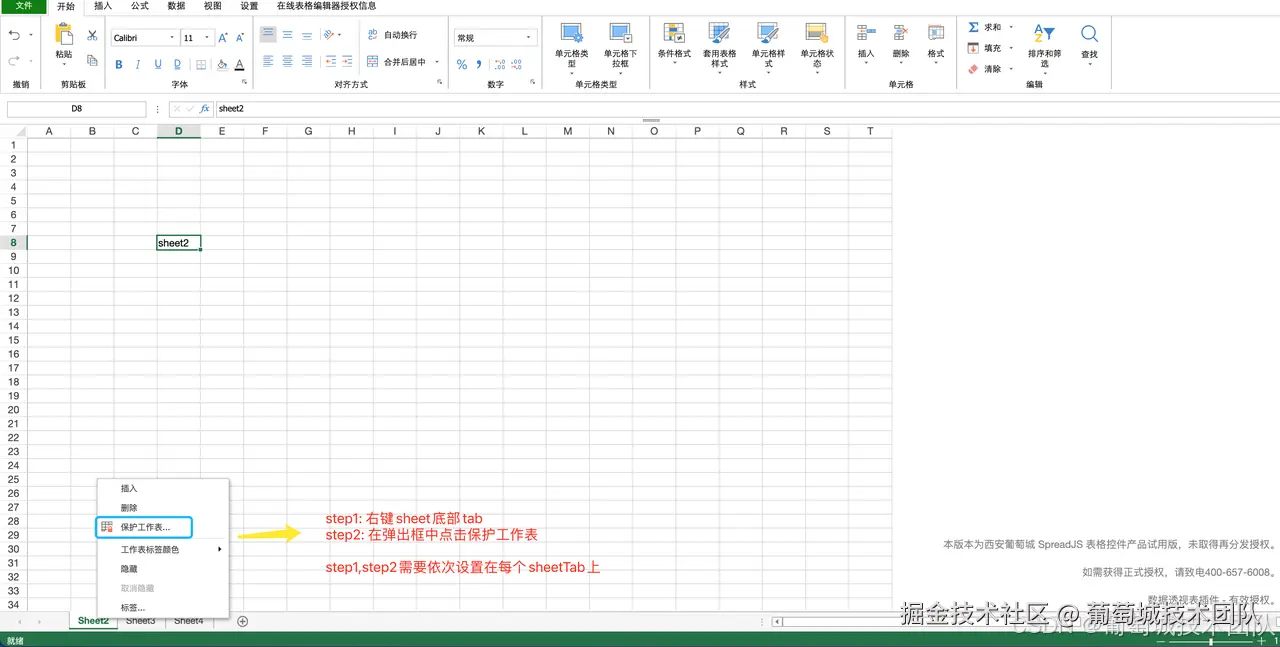Click the 求和 (AutoSum) icon
Image resolution: width=1280 pixels, height=647 pixels.
tap(973, 26)
